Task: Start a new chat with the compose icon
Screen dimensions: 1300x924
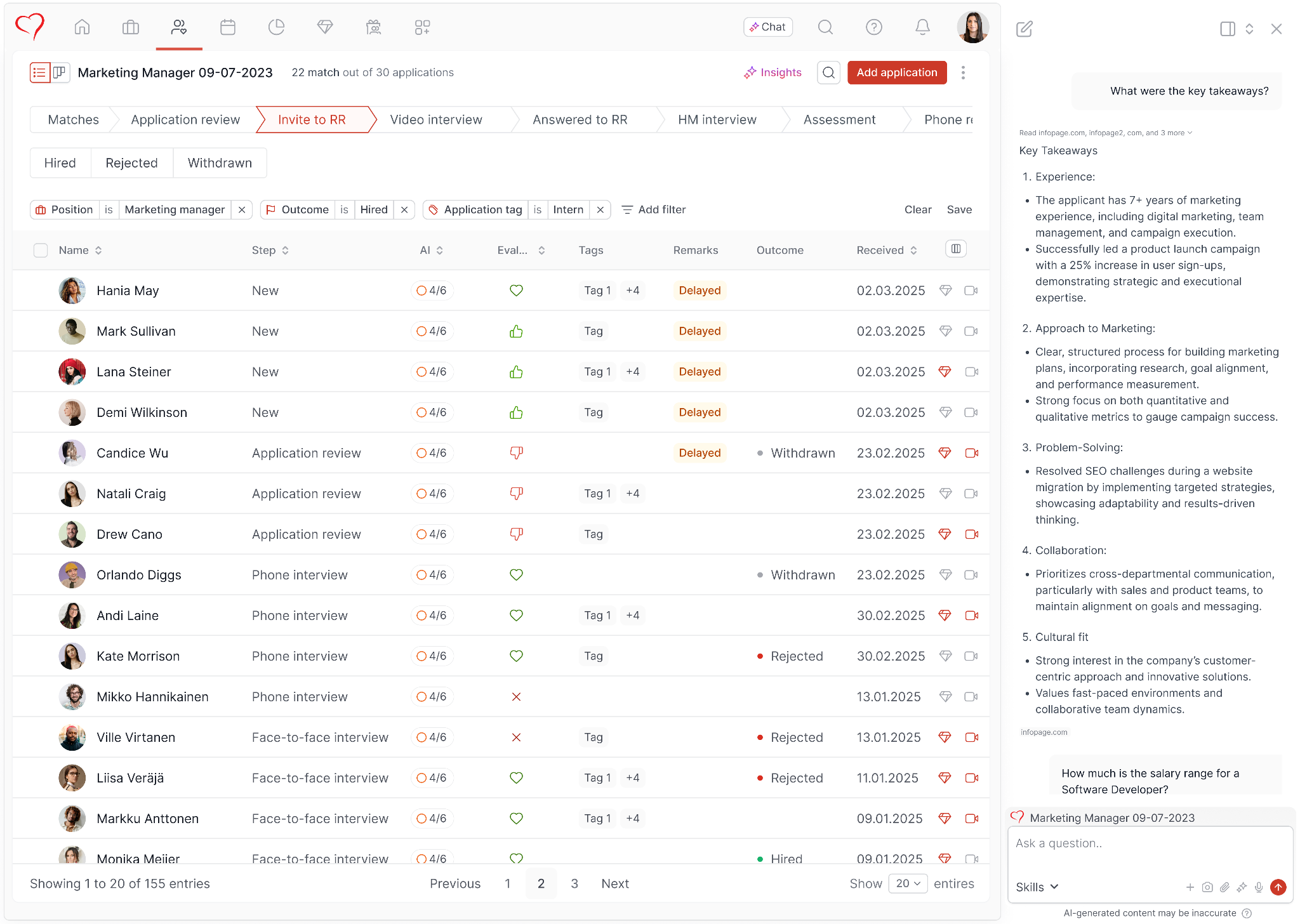Action: 1024,29
